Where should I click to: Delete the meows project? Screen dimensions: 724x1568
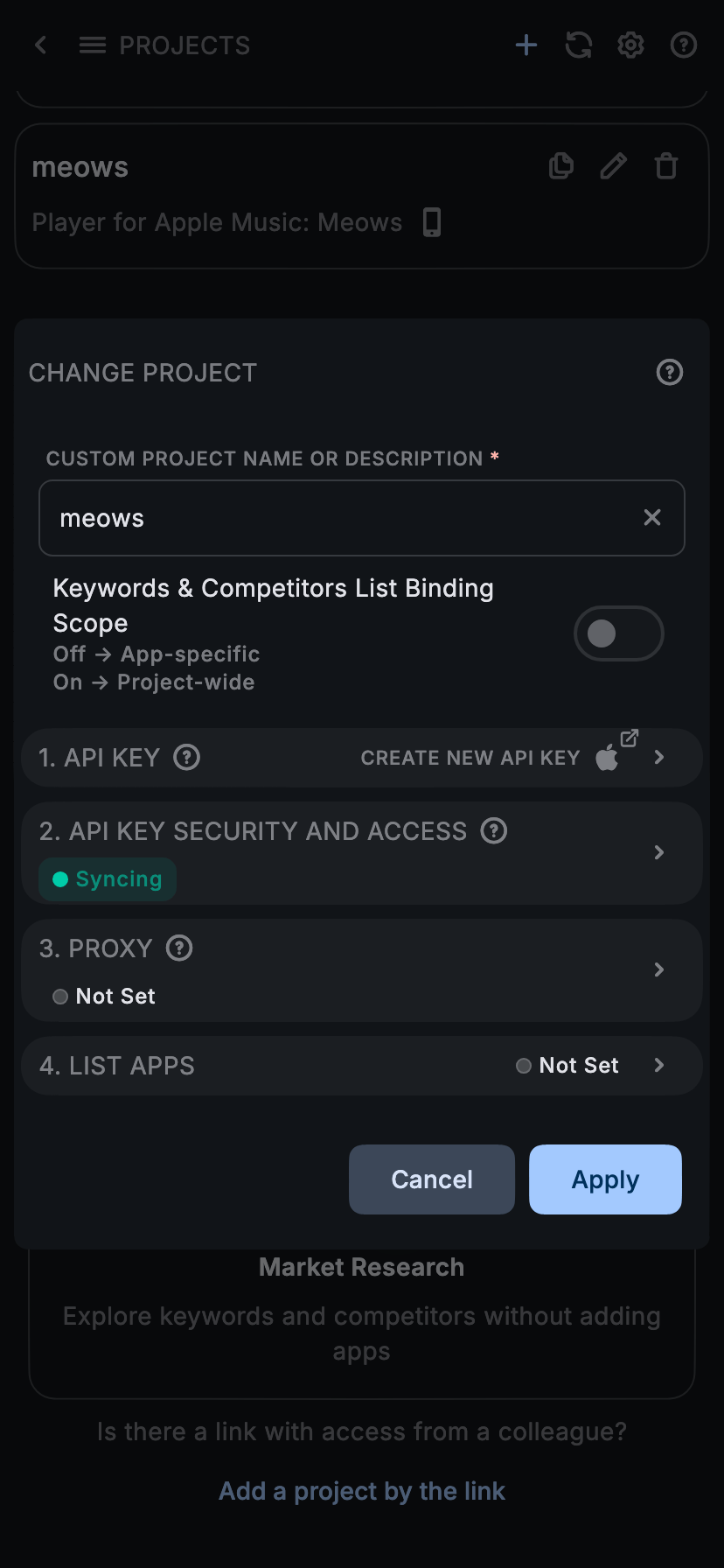[666, 165]
